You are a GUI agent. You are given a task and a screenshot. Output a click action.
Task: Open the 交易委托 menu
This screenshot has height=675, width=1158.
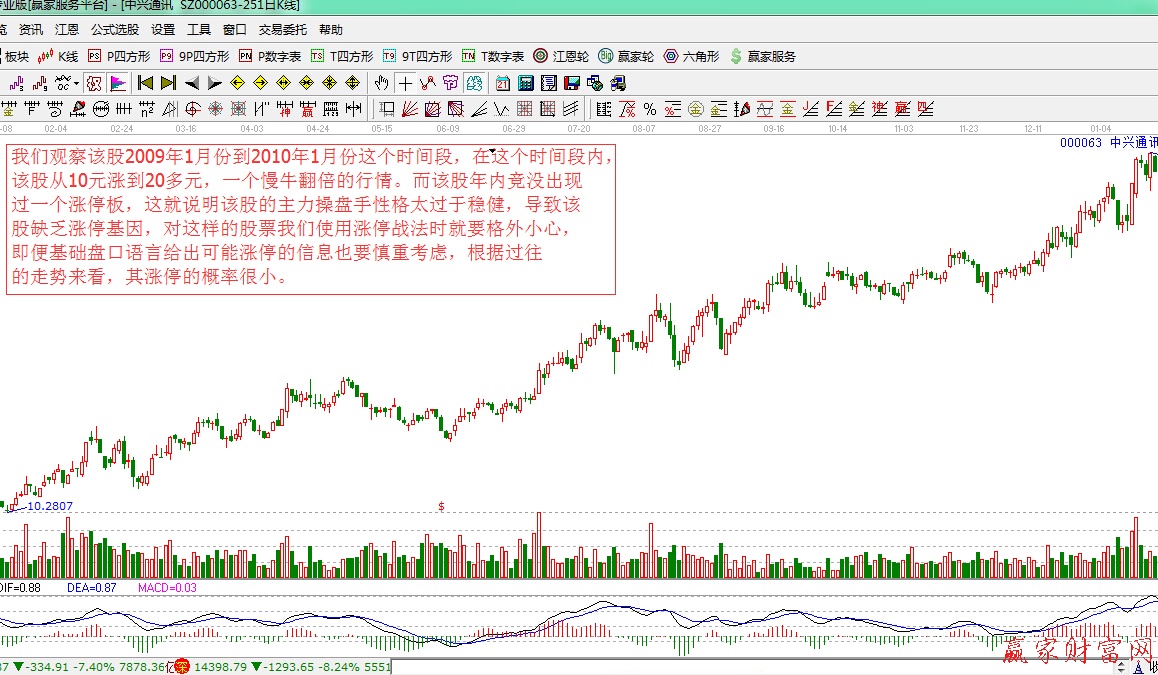[283, 30]
